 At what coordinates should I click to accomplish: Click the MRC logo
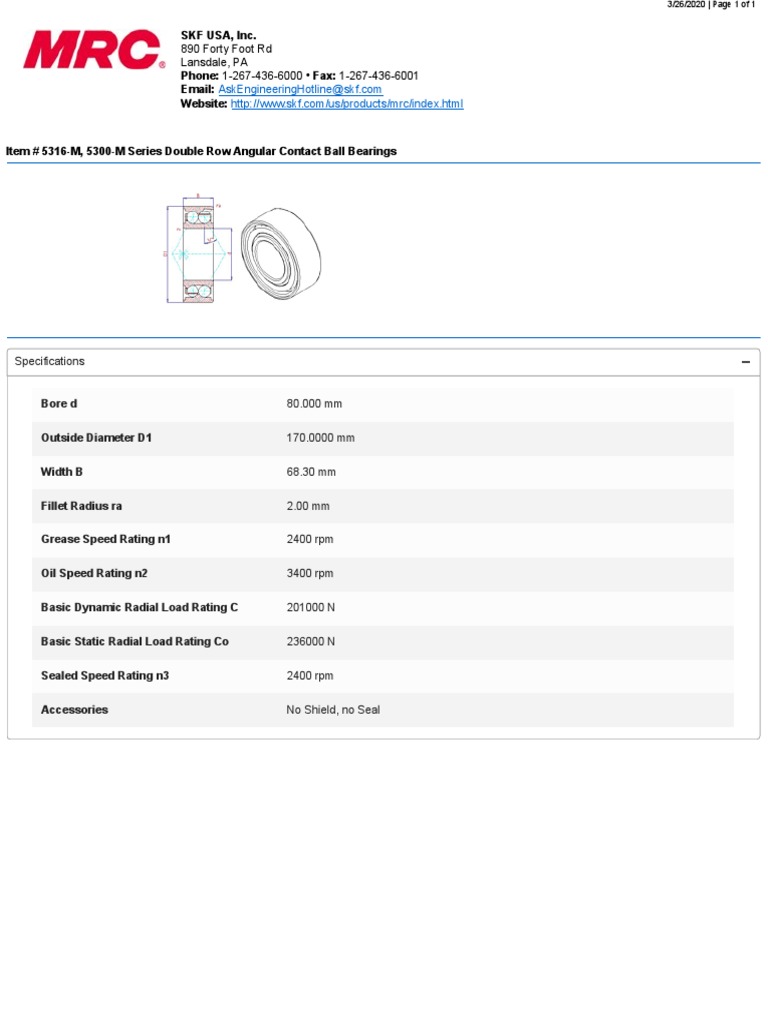pyautogui.click(x=94, y=50)
